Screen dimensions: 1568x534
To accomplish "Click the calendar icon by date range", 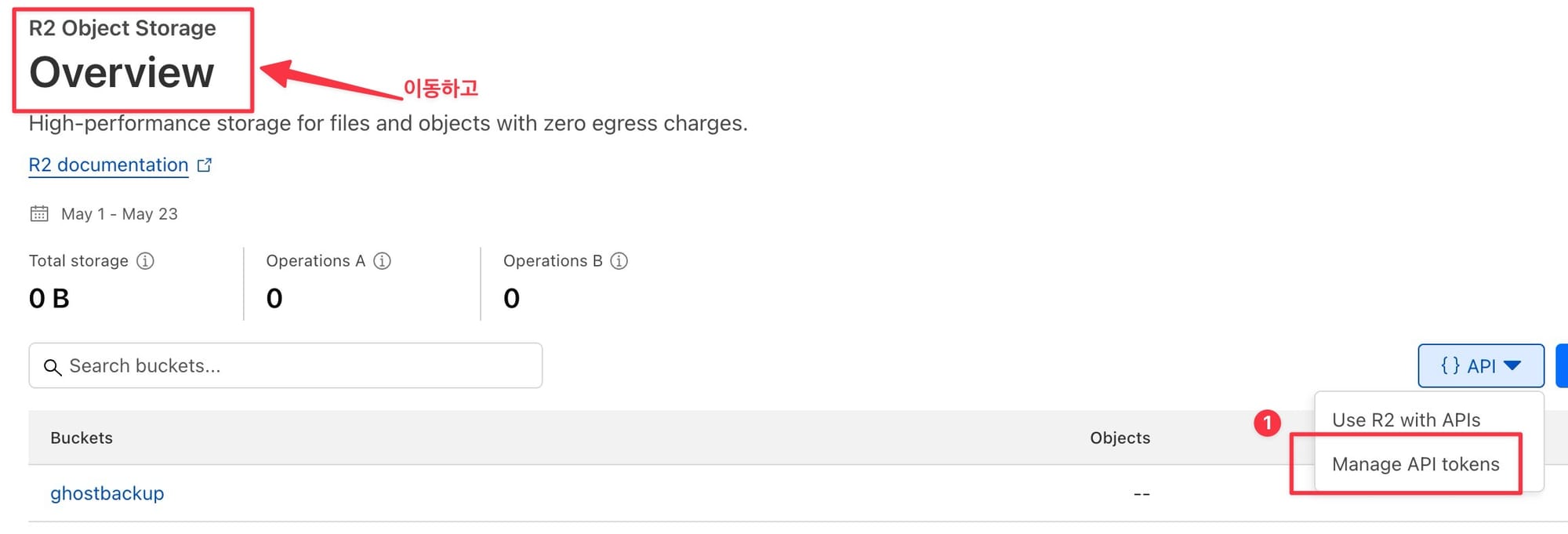I will (x=39, y=213).
